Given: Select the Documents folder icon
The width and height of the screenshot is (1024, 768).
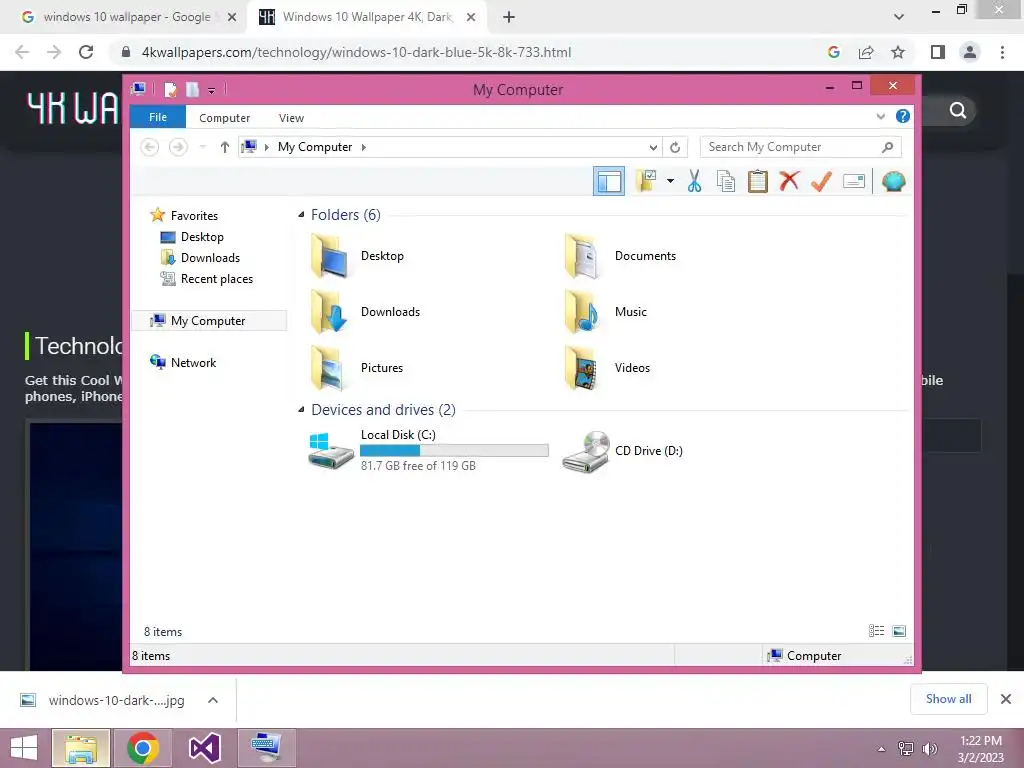Looking at the screenshot, I should [583, 256].
